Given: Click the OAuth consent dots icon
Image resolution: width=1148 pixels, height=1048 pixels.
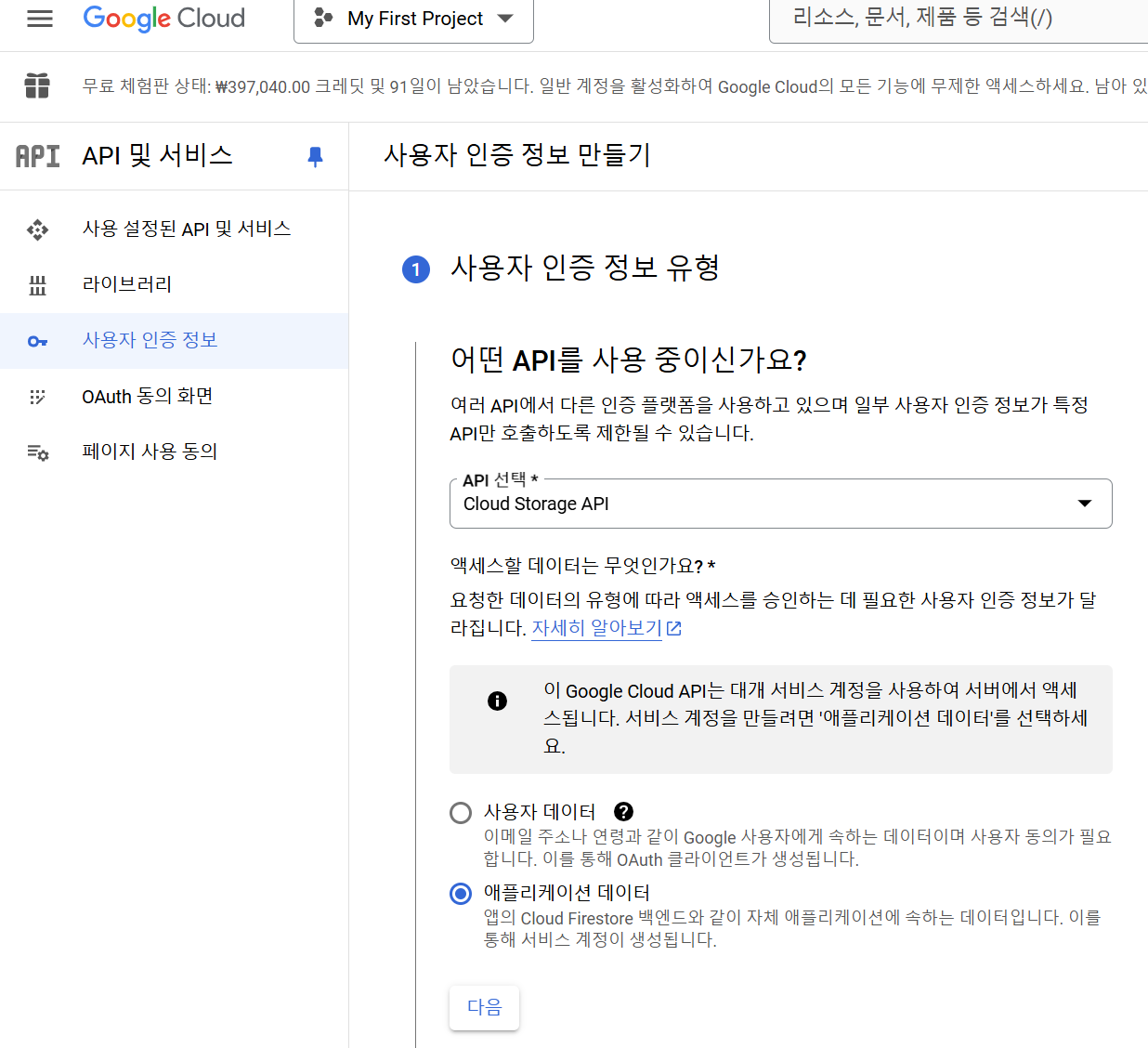Looking at the screenshot, I should (x=37, y=397).
